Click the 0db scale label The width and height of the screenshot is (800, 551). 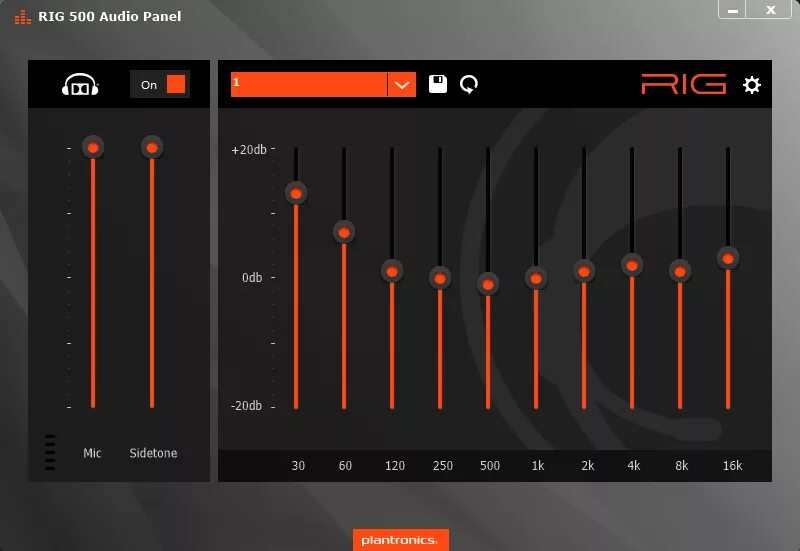point(252,278)
